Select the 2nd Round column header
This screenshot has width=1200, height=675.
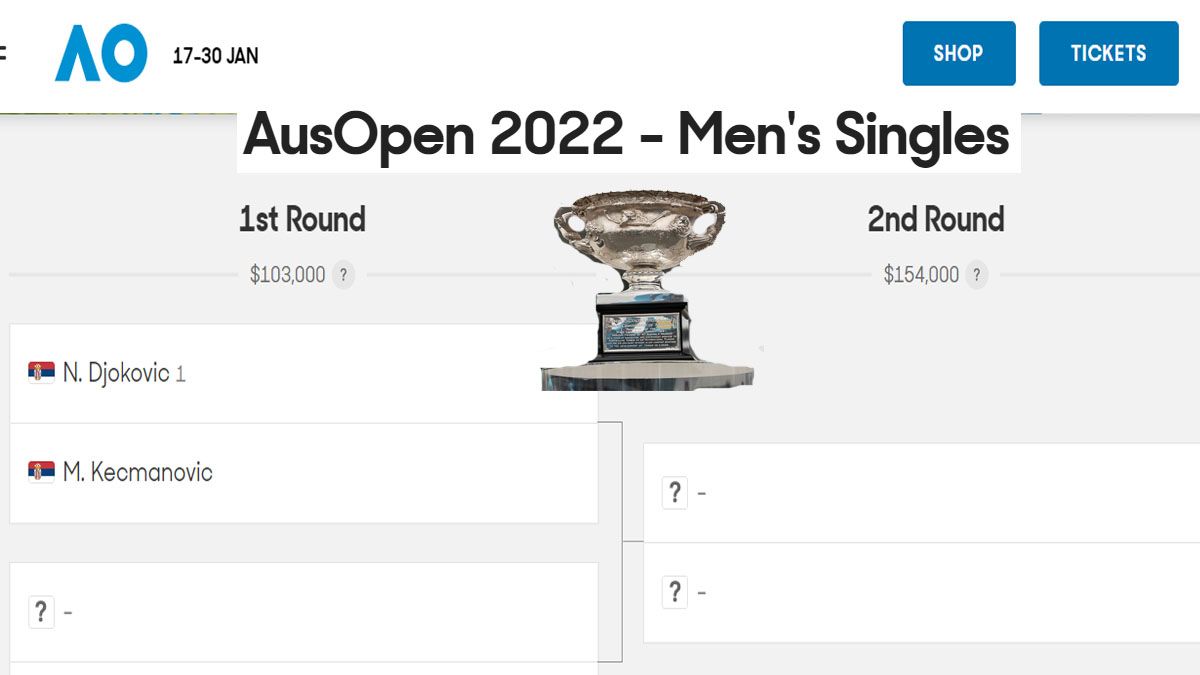click(x=935, y=219)
